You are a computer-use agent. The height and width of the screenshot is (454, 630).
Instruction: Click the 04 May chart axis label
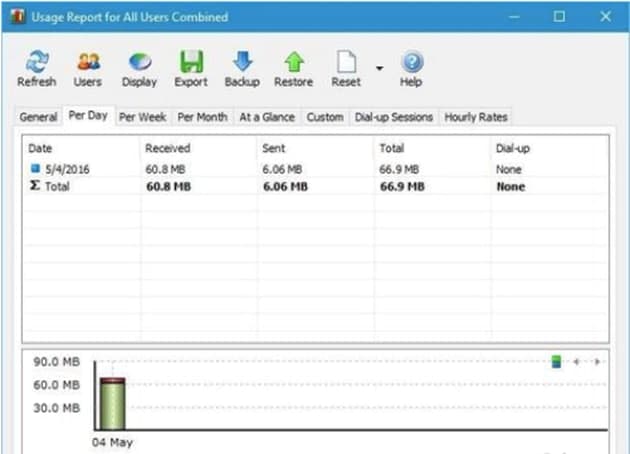112,442
